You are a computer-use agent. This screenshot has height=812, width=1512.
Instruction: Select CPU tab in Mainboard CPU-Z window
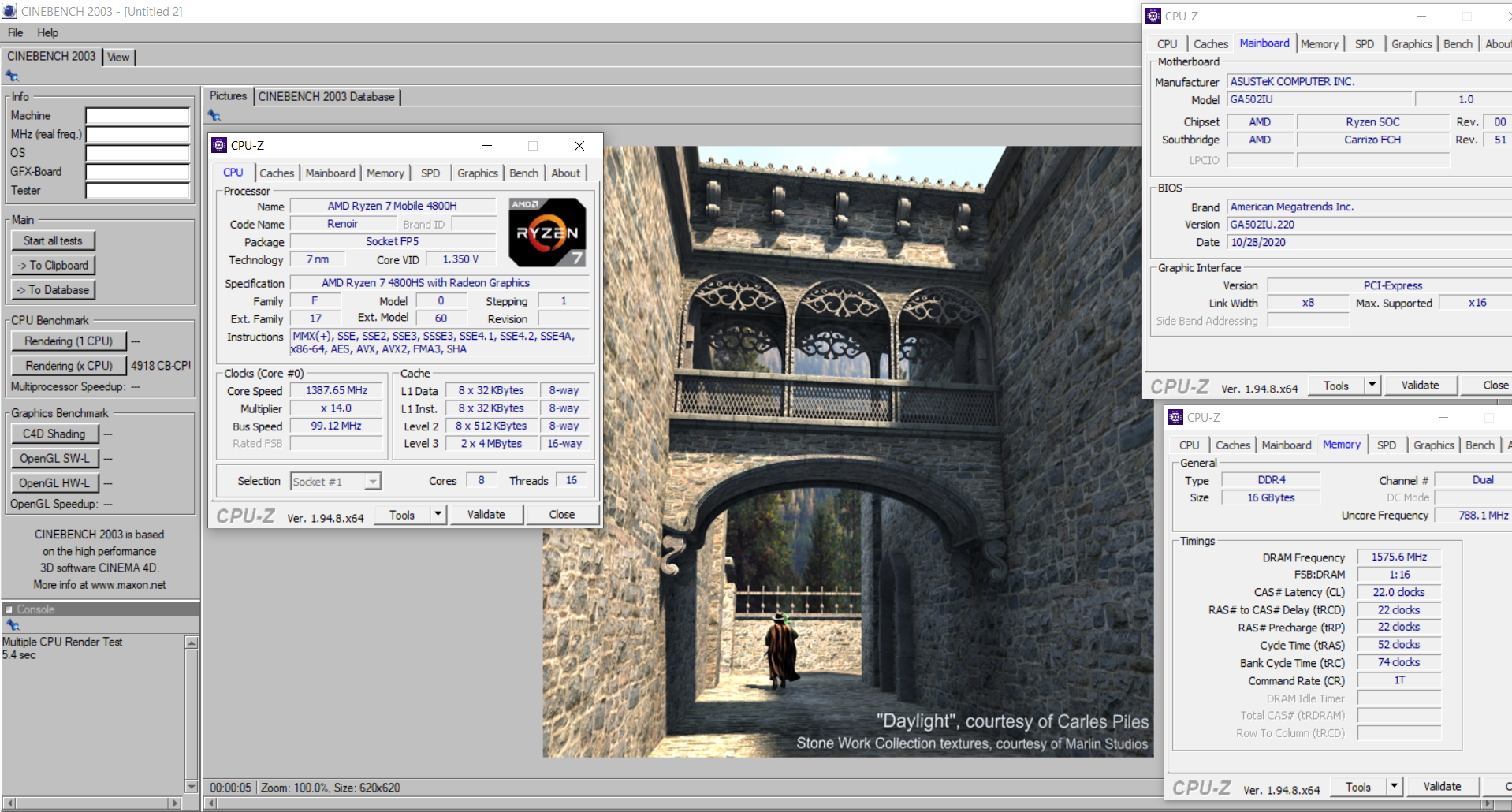[1167, 44]
